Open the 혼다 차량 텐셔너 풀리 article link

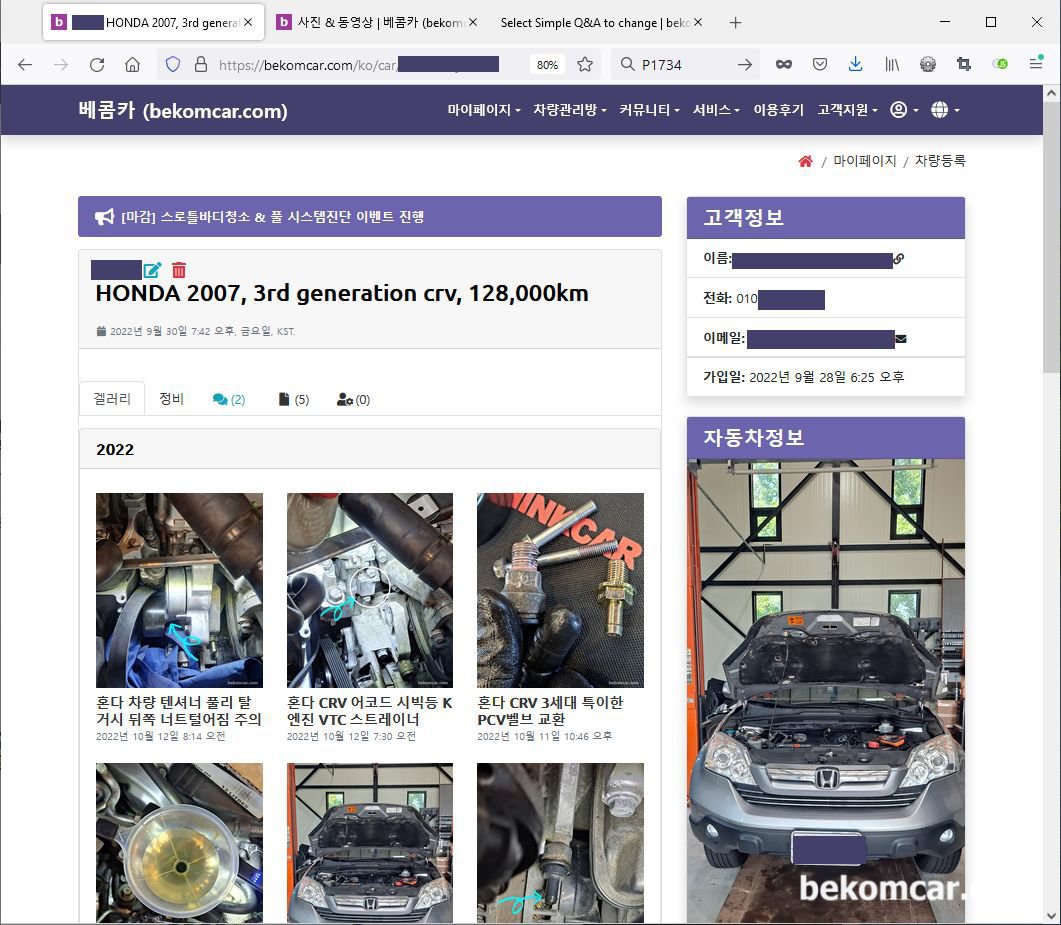tap(179, 710)
